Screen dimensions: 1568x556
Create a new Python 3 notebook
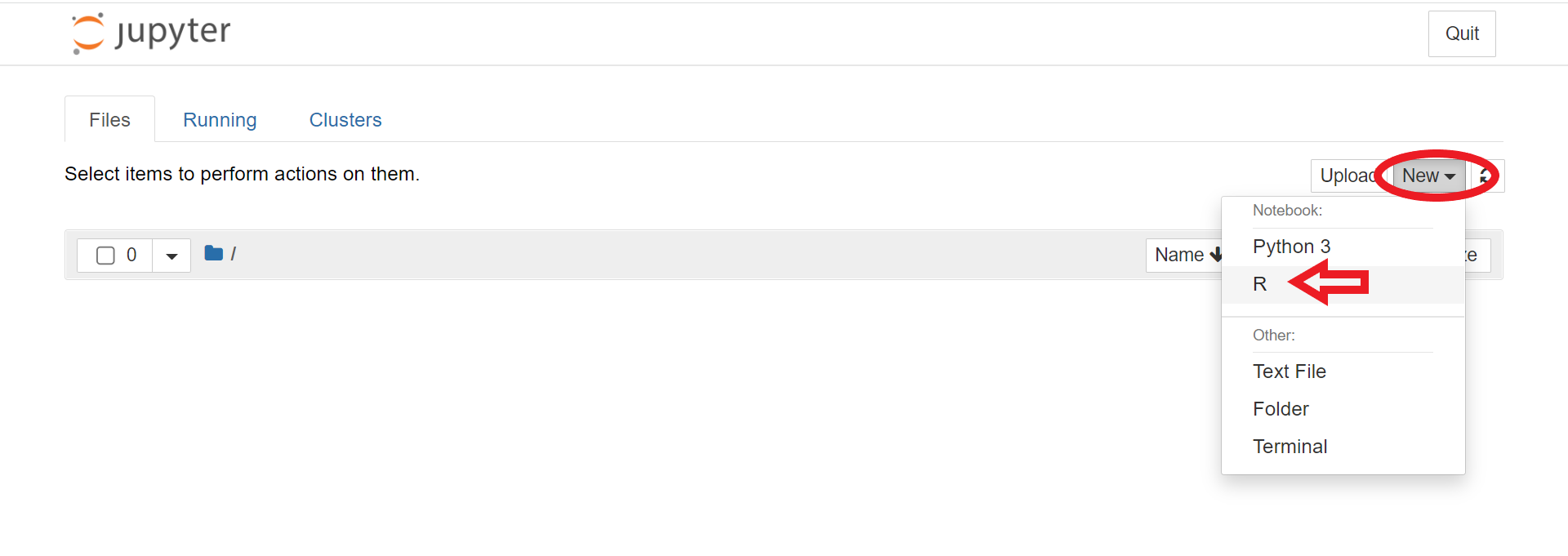click(x=1291, y=247)
